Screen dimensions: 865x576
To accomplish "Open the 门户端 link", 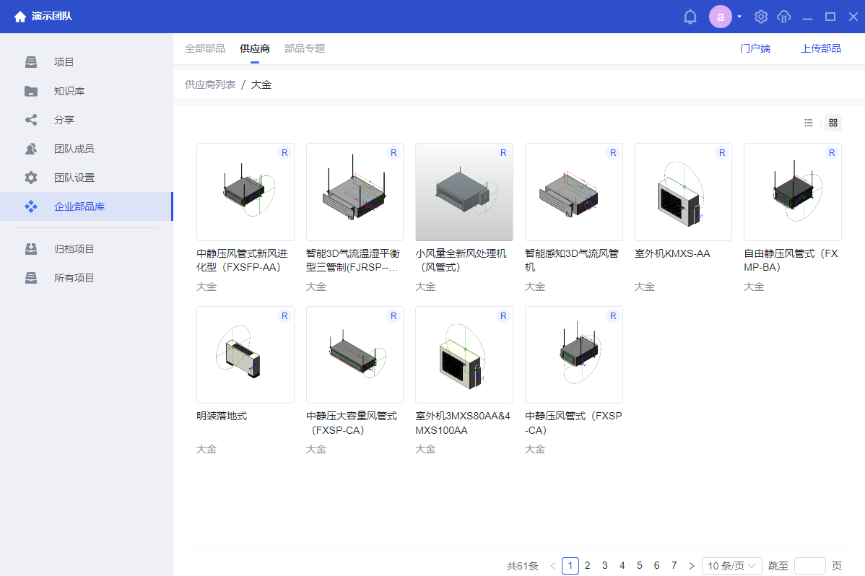I will click(x=755, y=49).
